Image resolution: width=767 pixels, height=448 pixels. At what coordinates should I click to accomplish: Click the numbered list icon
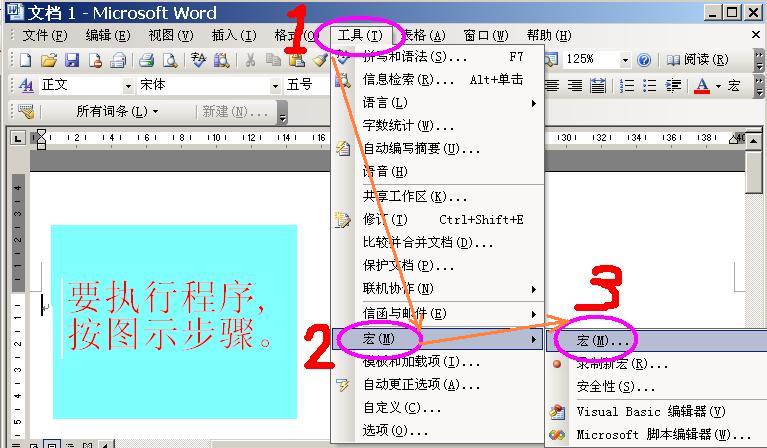click(627, 86)
